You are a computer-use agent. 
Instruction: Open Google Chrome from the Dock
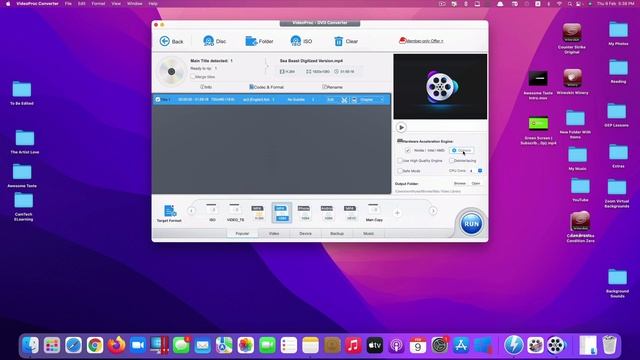[x=95, y=346]
